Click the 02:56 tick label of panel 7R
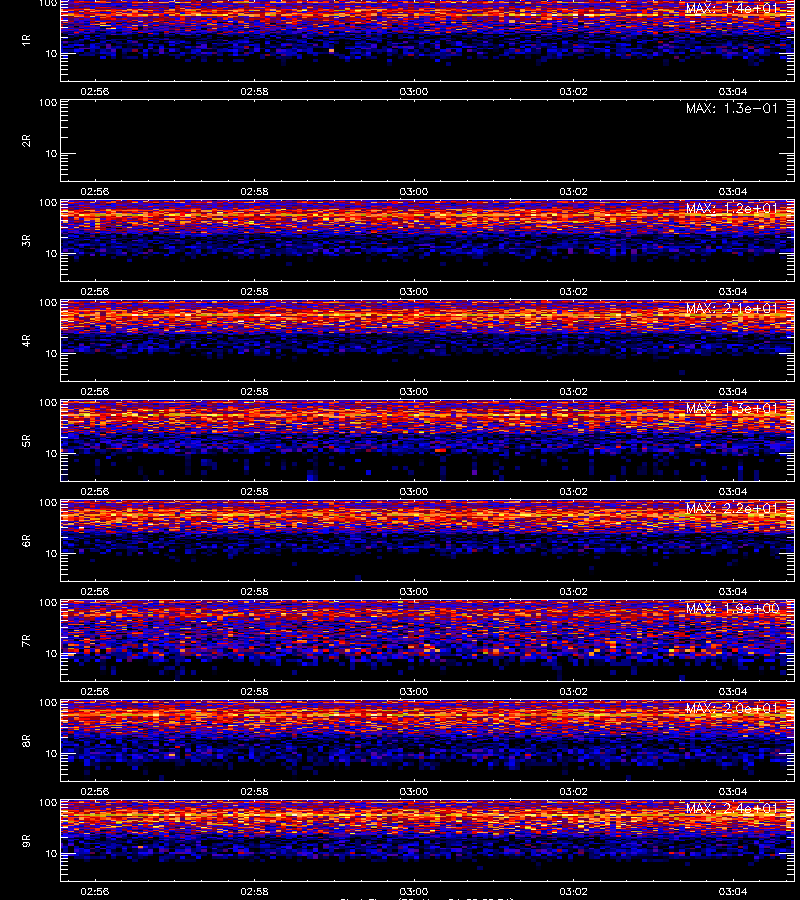 [x=95, y=691]
